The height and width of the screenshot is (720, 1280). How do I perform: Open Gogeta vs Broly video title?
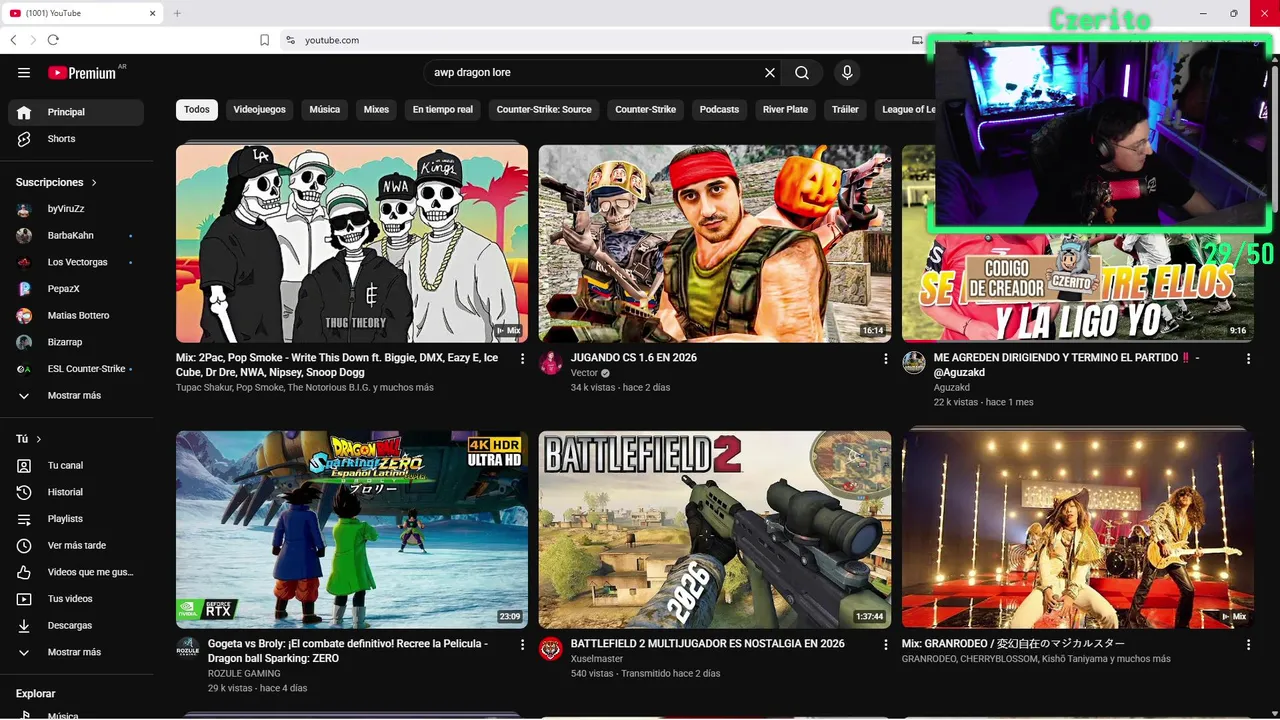(348, 651)
